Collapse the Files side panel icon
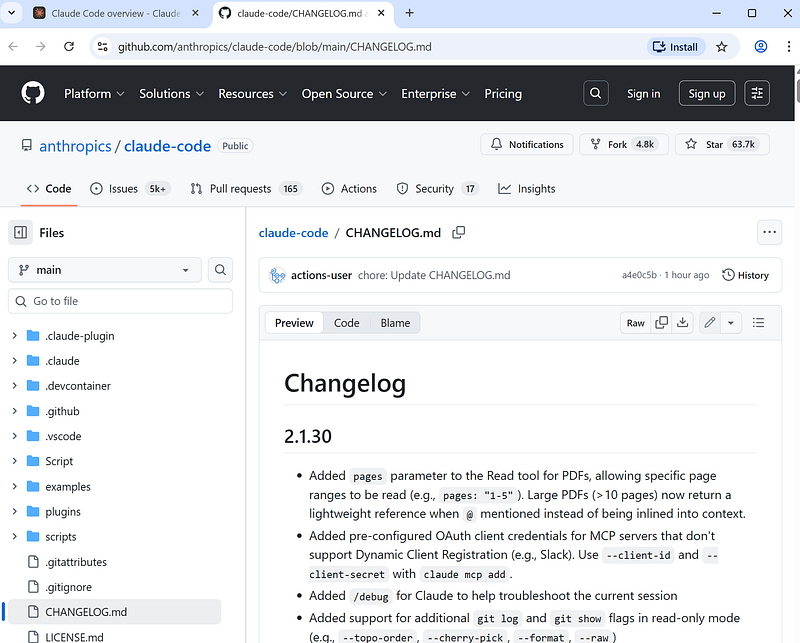Image resolution: width=800 pixels, height=643 pixels. click(x=20, y=233)
